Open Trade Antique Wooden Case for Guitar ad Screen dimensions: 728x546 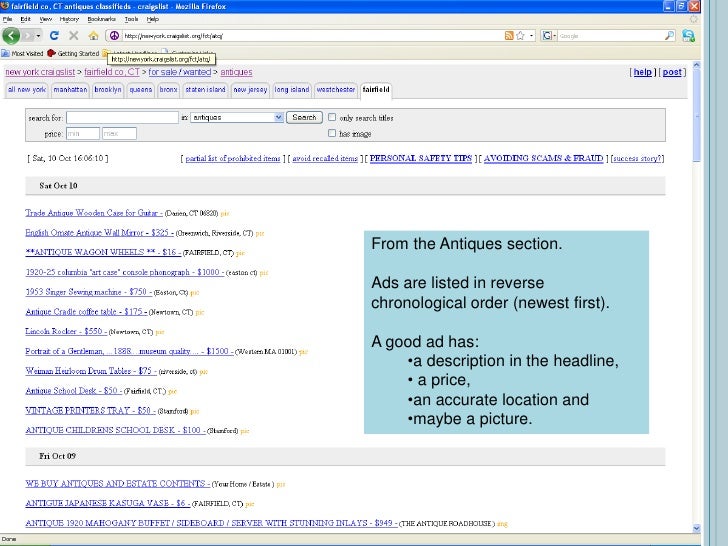tap(94, 213)
